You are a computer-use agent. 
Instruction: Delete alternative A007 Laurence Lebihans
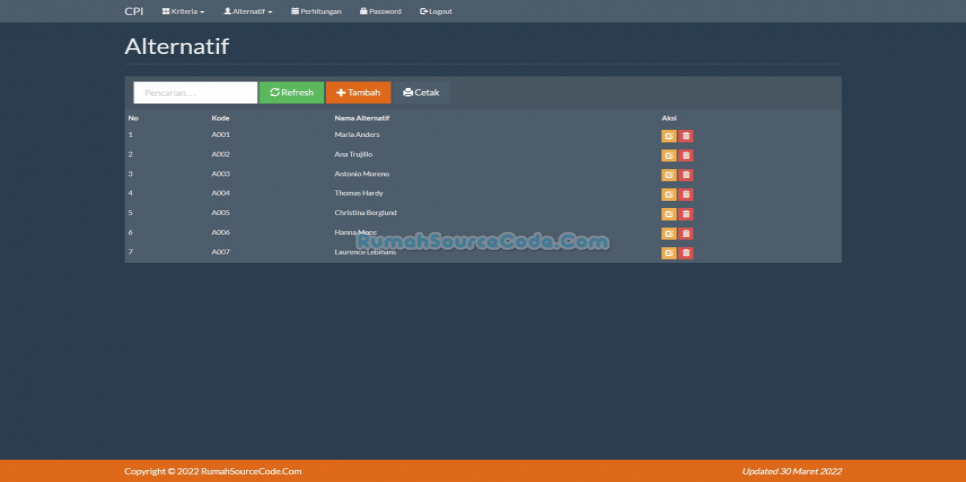pyautogui.click(x=686, y=253)
